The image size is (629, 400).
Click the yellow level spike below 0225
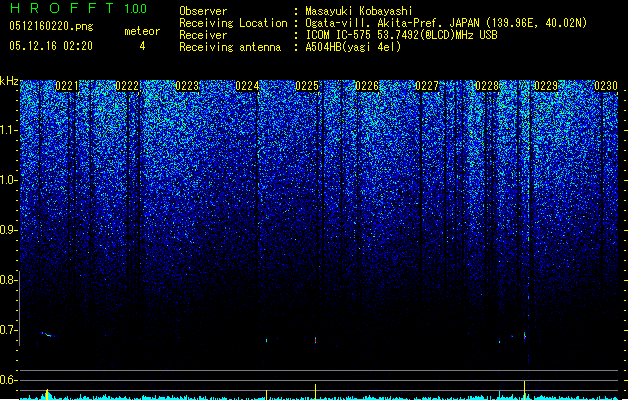[315, 391]
